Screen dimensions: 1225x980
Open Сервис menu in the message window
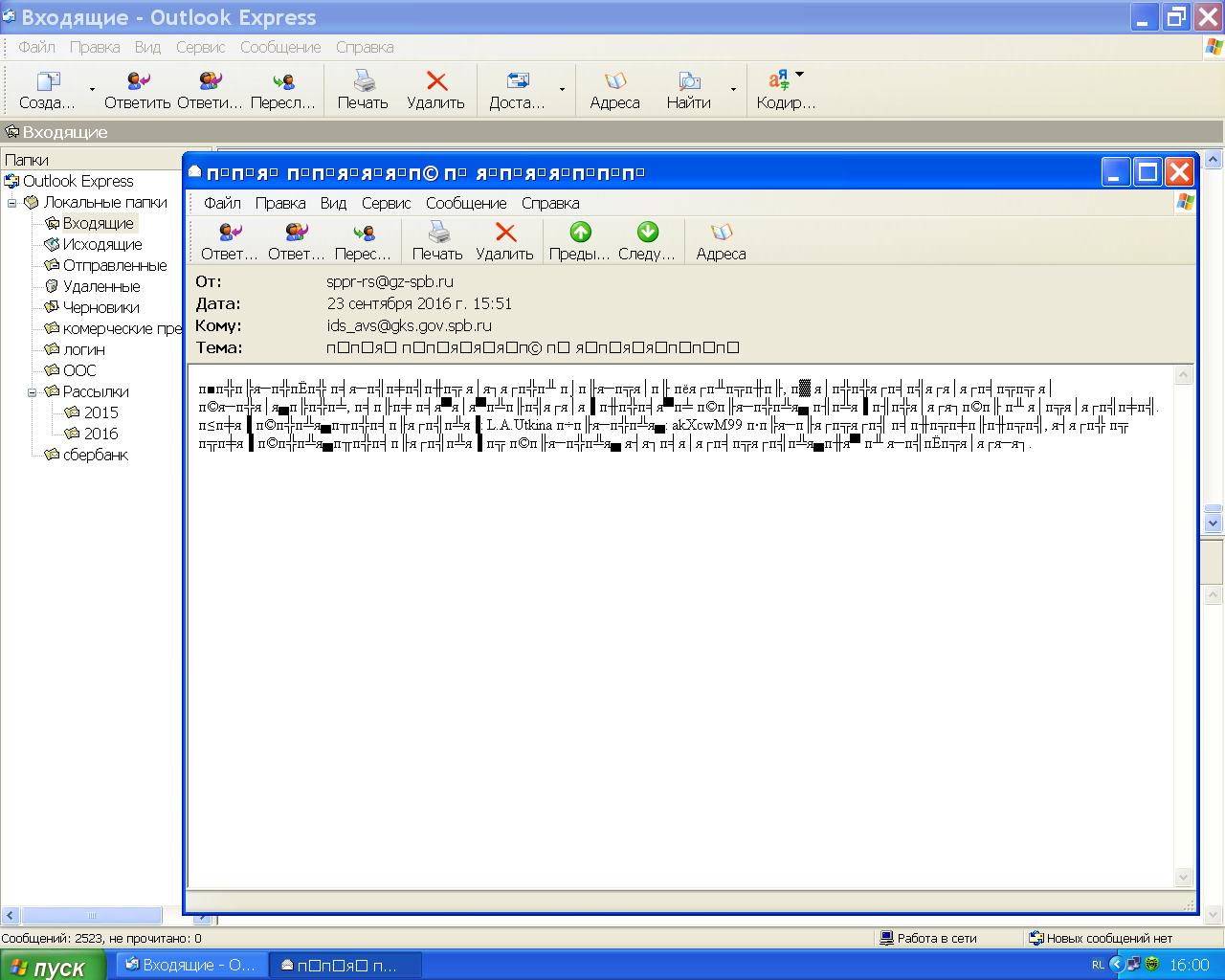[x=387, y=203]
